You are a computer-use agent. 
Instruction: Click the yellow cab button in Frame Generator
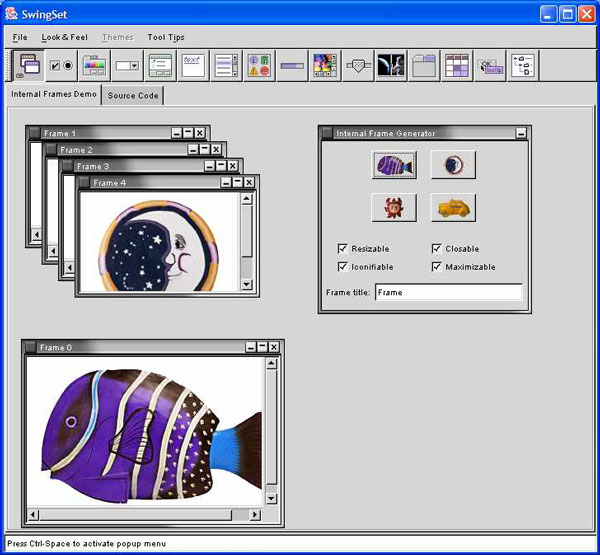point(453,207)
